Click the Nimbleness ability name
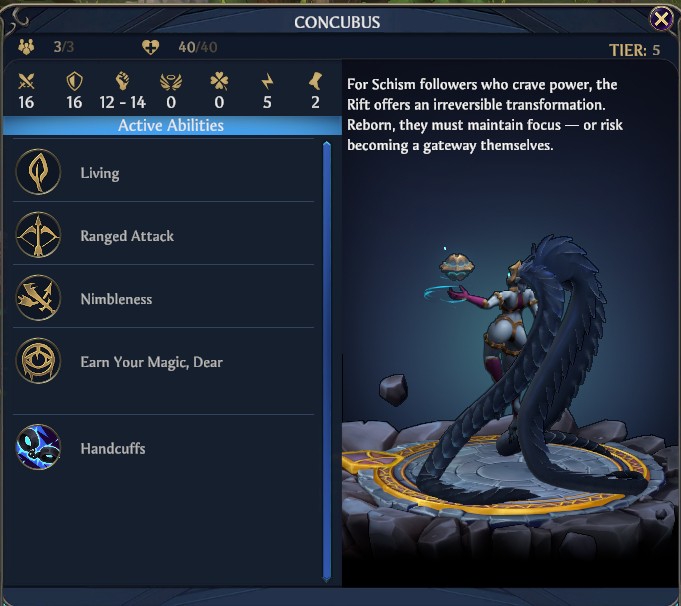 click(116, 299)
